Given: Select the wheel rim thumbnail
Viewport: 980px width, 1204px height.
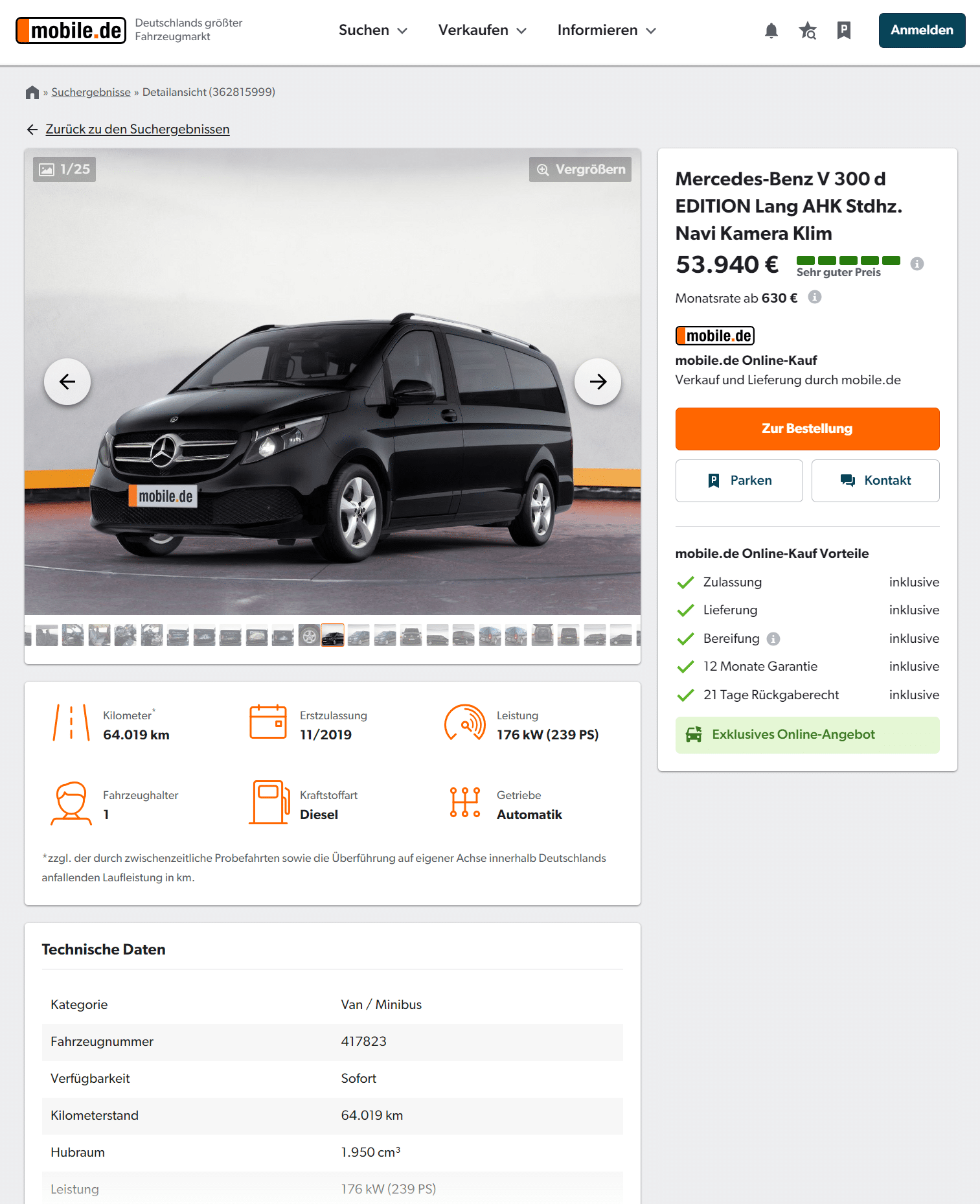Looking at the screenshot, I should (x=310, y=635).
